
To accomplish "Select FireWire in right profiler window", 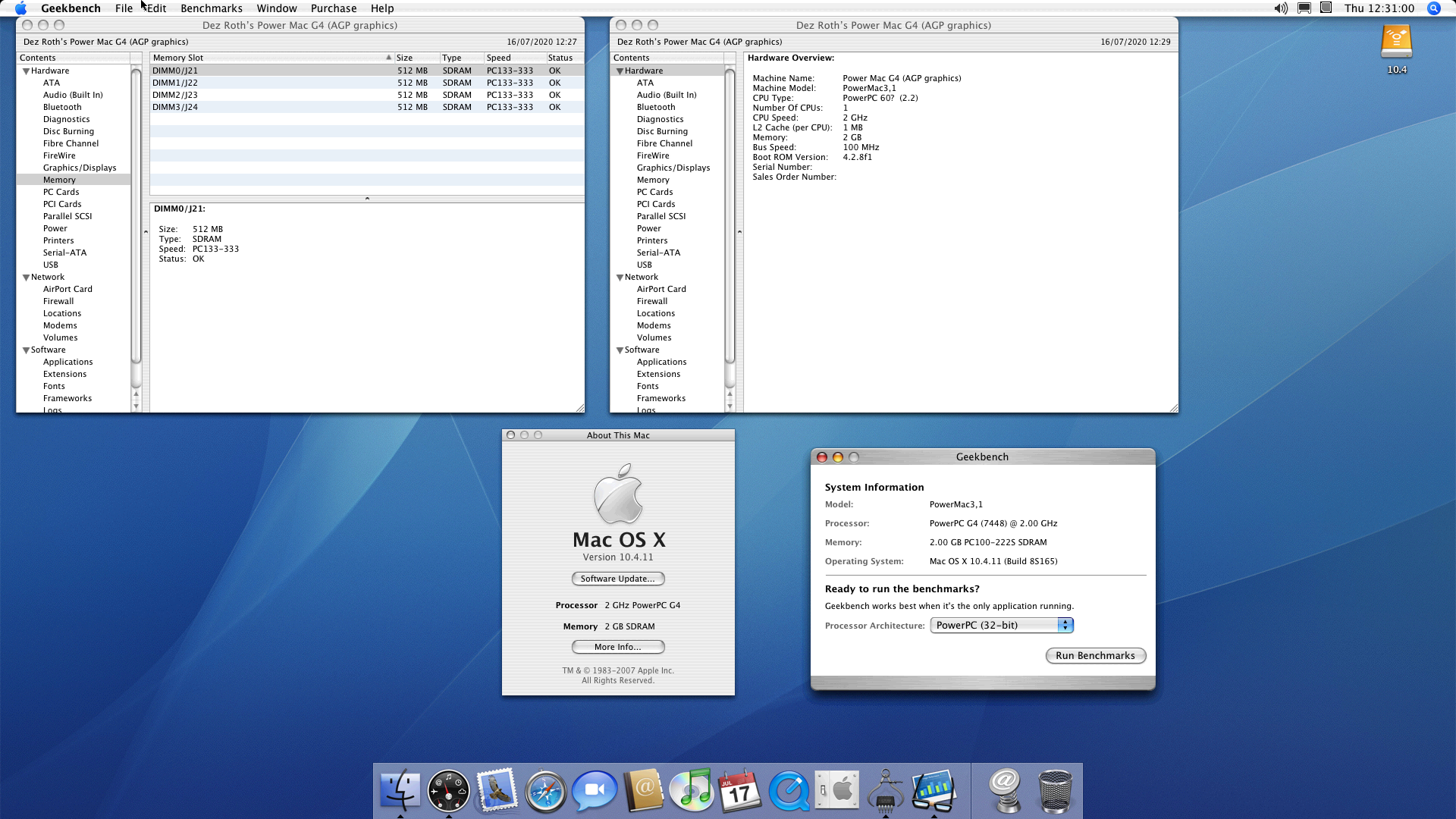I will 653,155.
